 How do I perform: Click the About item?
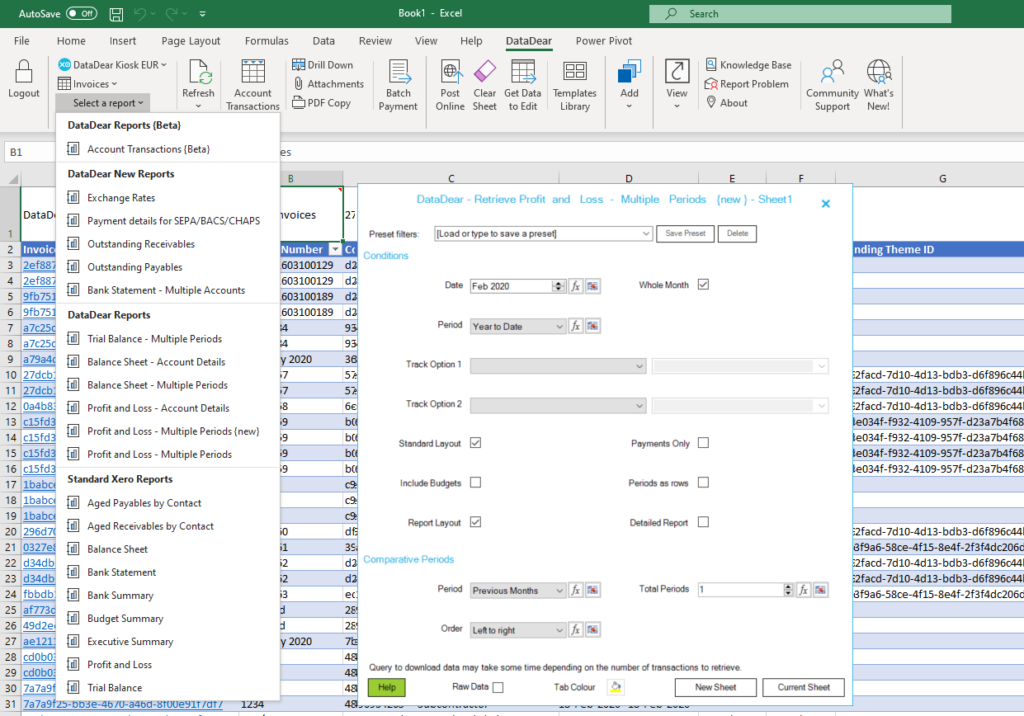pos(727,103)
